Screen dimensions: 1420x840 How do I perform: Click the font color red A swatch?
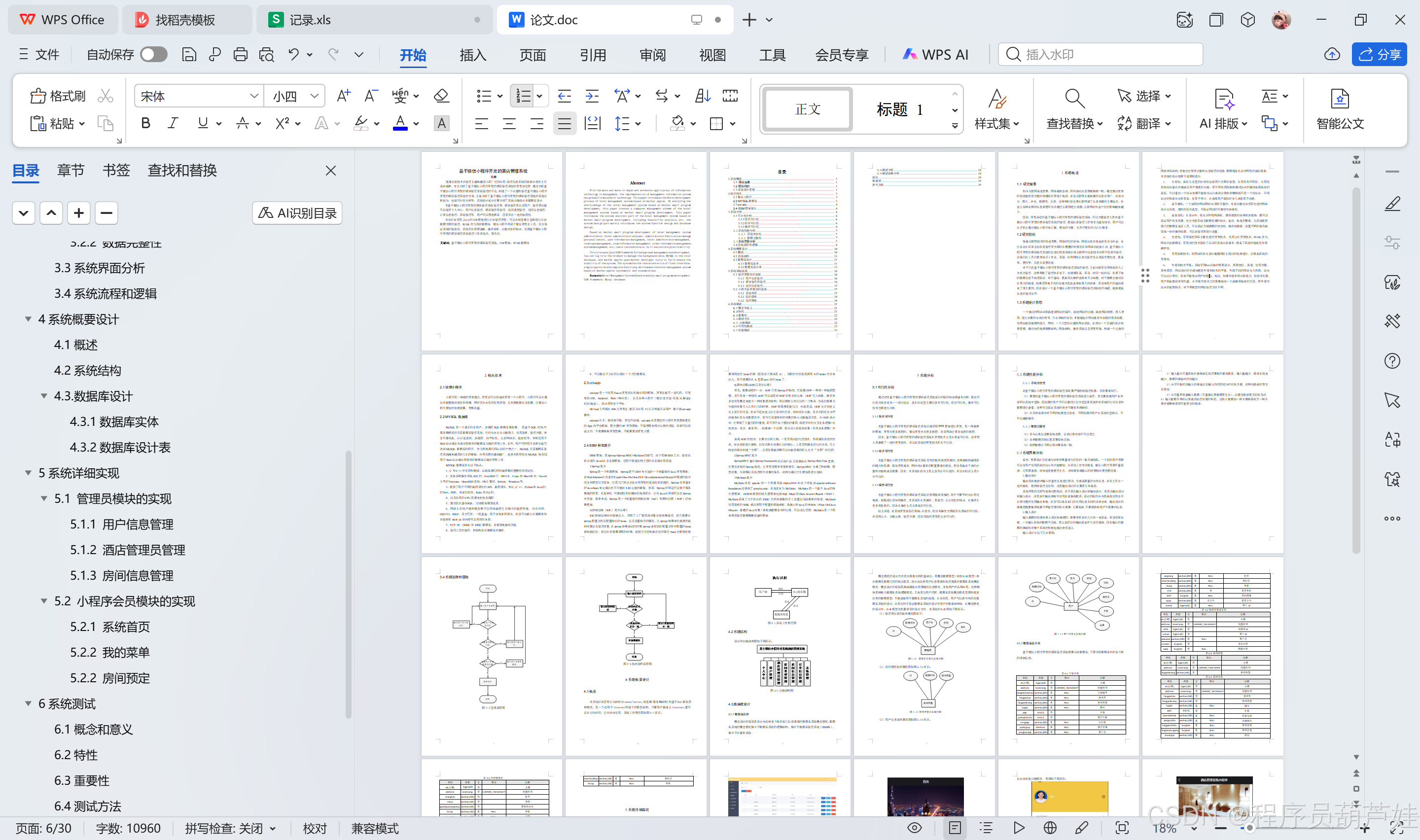[x=400, y=123]
